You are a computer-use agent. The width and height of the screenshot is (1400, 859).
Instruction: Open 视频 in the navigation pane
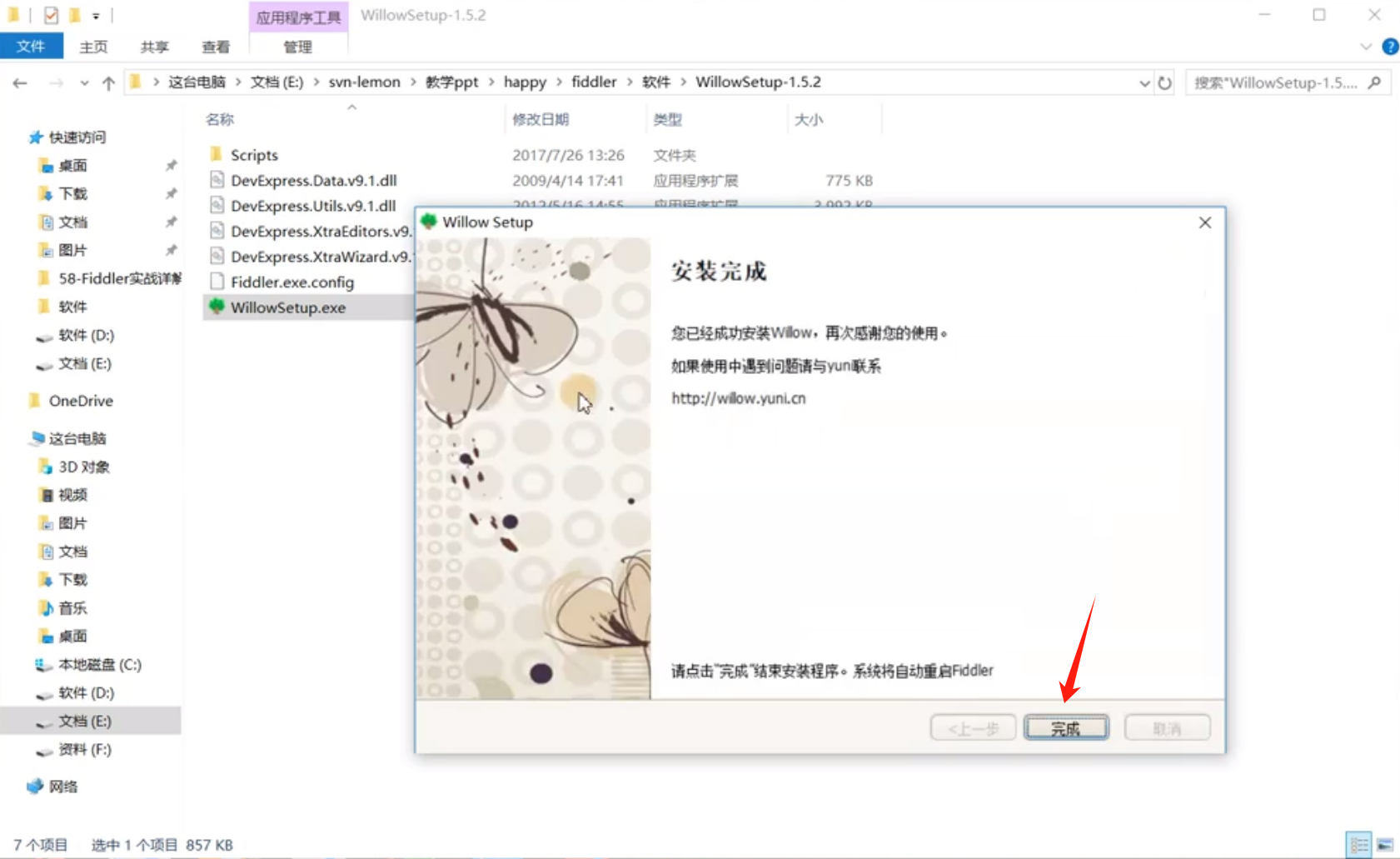tap(72, 495)
